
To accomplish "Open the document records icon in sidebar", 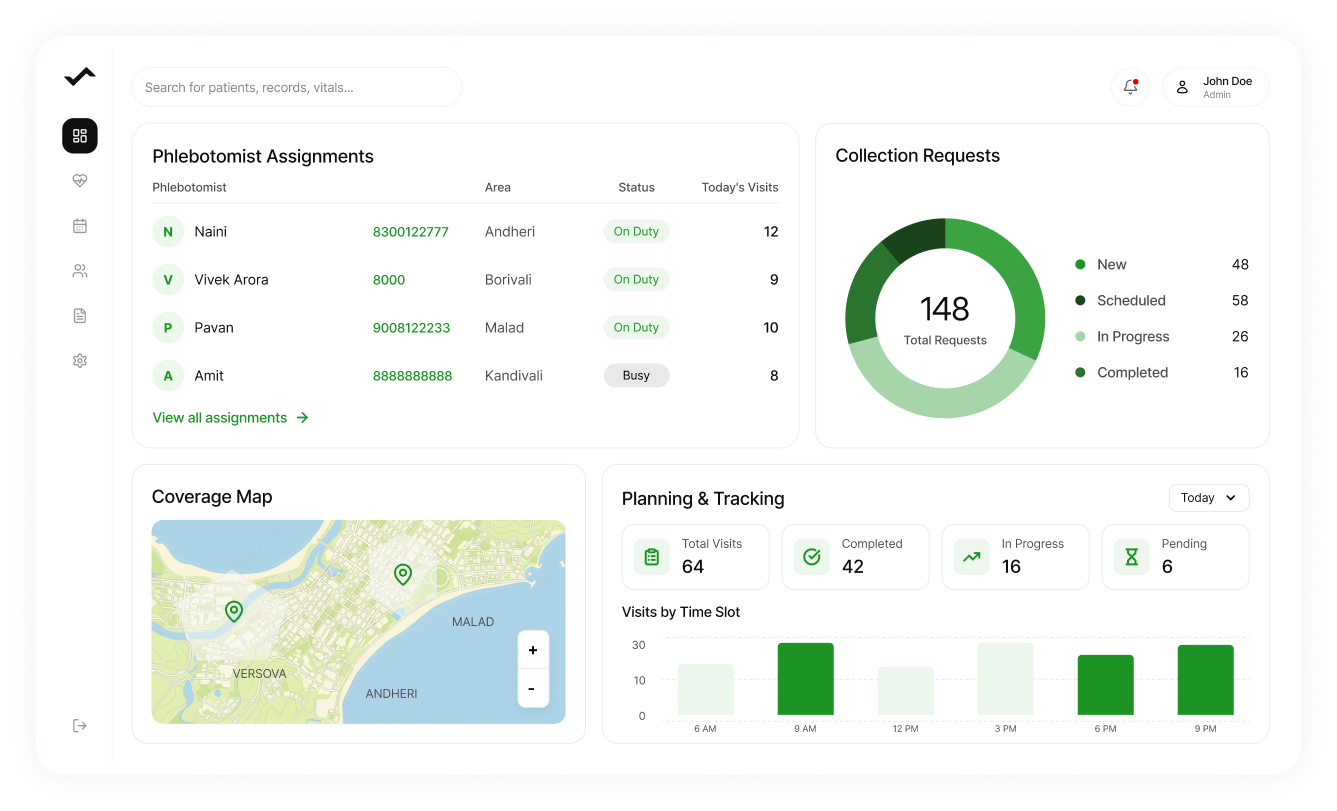I will coord(80,316).
